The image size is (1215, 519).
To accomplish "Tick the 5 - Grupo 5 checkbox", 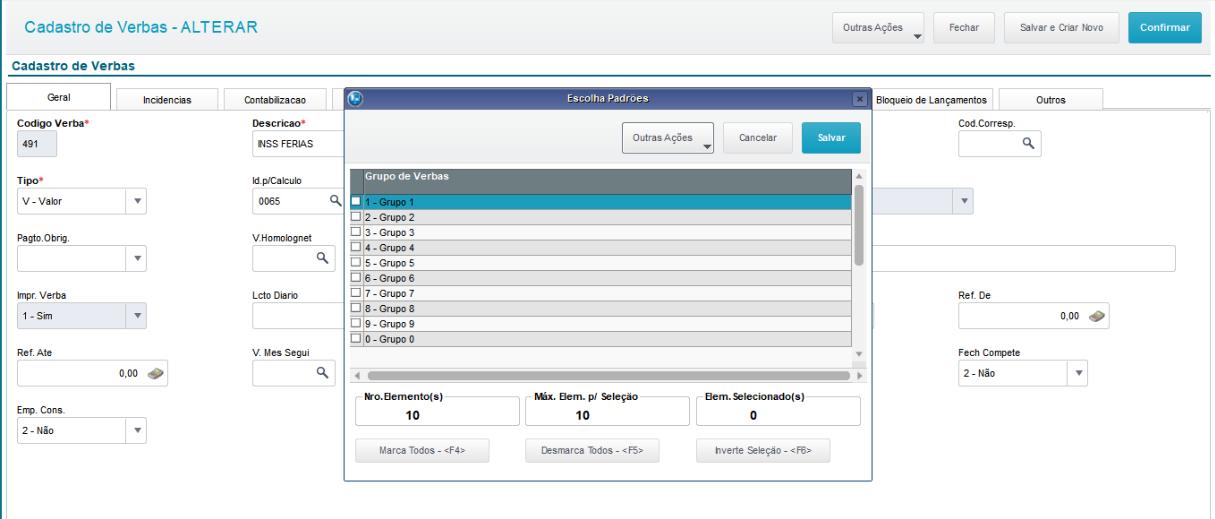I will [x=356, y=263].
